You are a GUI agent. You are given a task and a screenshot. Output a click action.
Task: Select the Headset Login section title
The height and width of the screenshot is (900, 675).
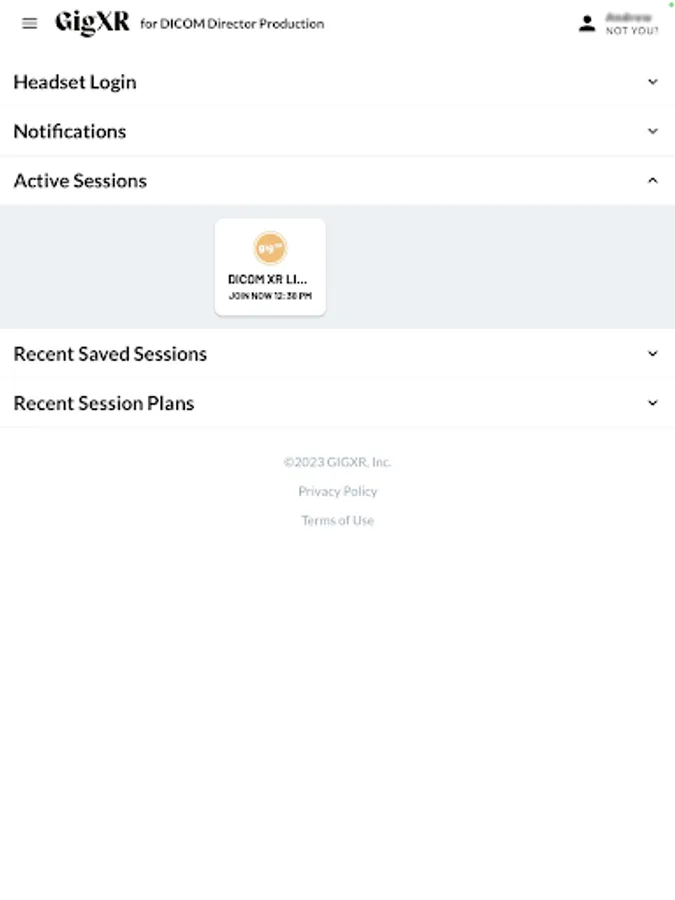click(x=75, y=82)
